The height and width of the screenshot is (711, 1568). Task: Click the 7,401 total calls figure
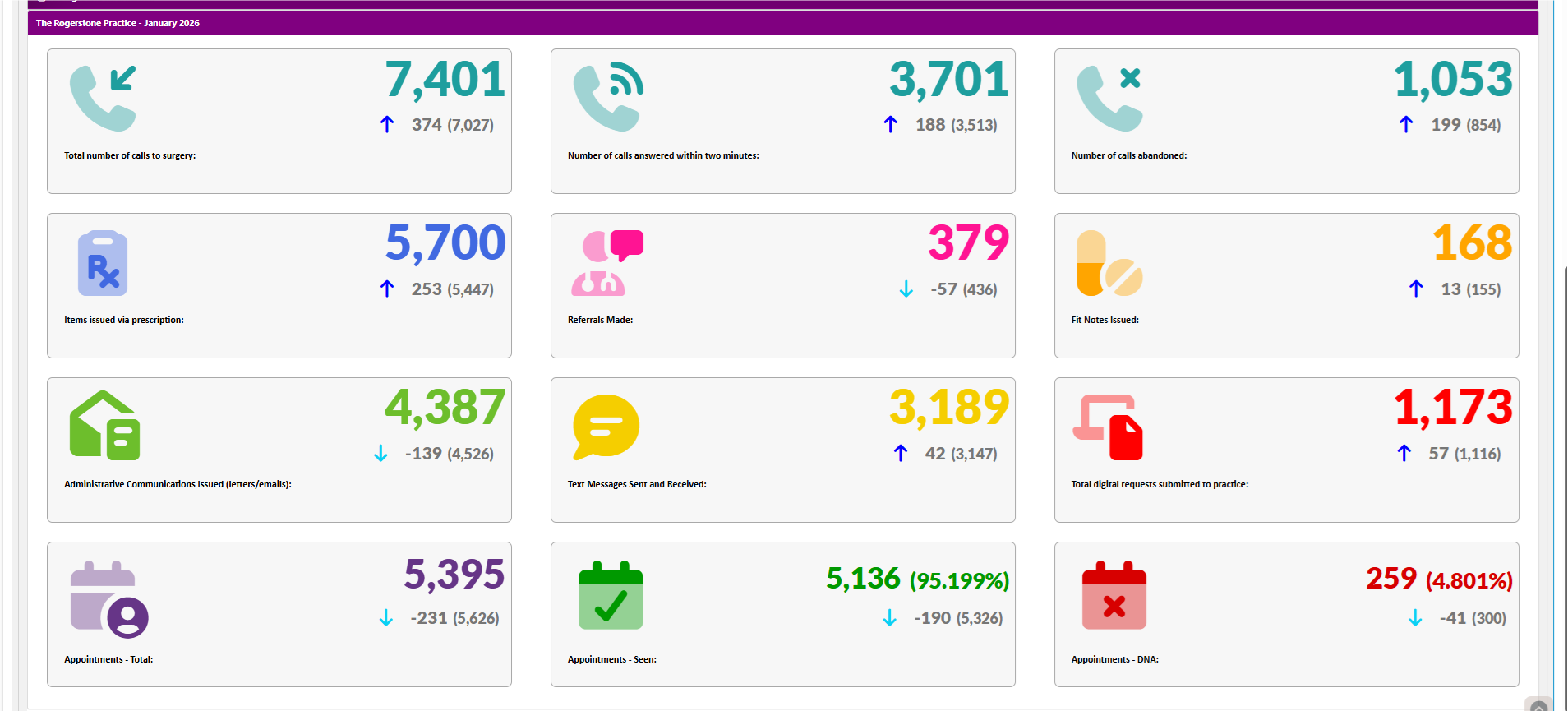click(x=445, y=80)
